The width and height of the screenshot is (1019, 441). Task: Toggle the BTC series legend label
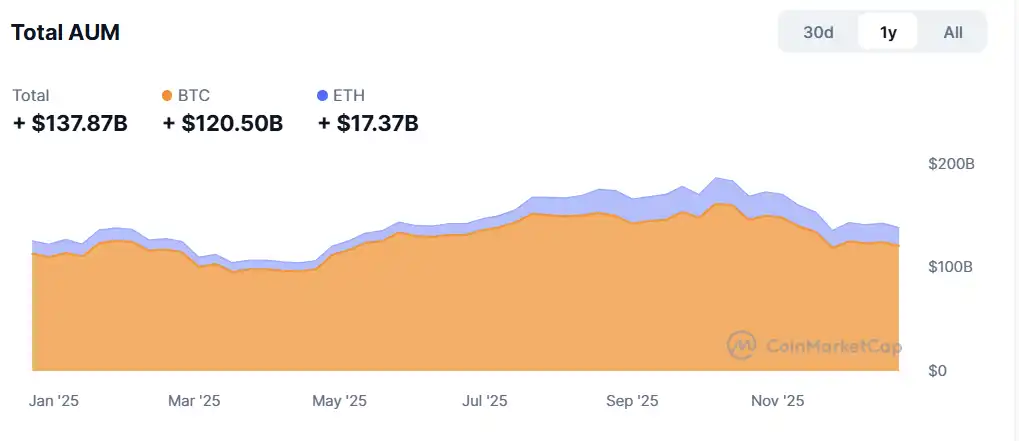tap(194, 96)
